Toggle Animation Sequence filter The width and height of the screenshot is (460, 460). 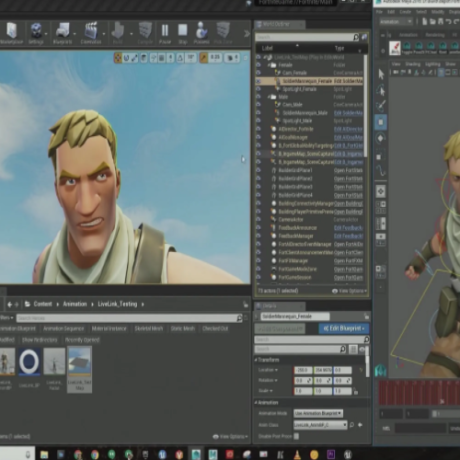pyautogui.click(x=63, y=329)
